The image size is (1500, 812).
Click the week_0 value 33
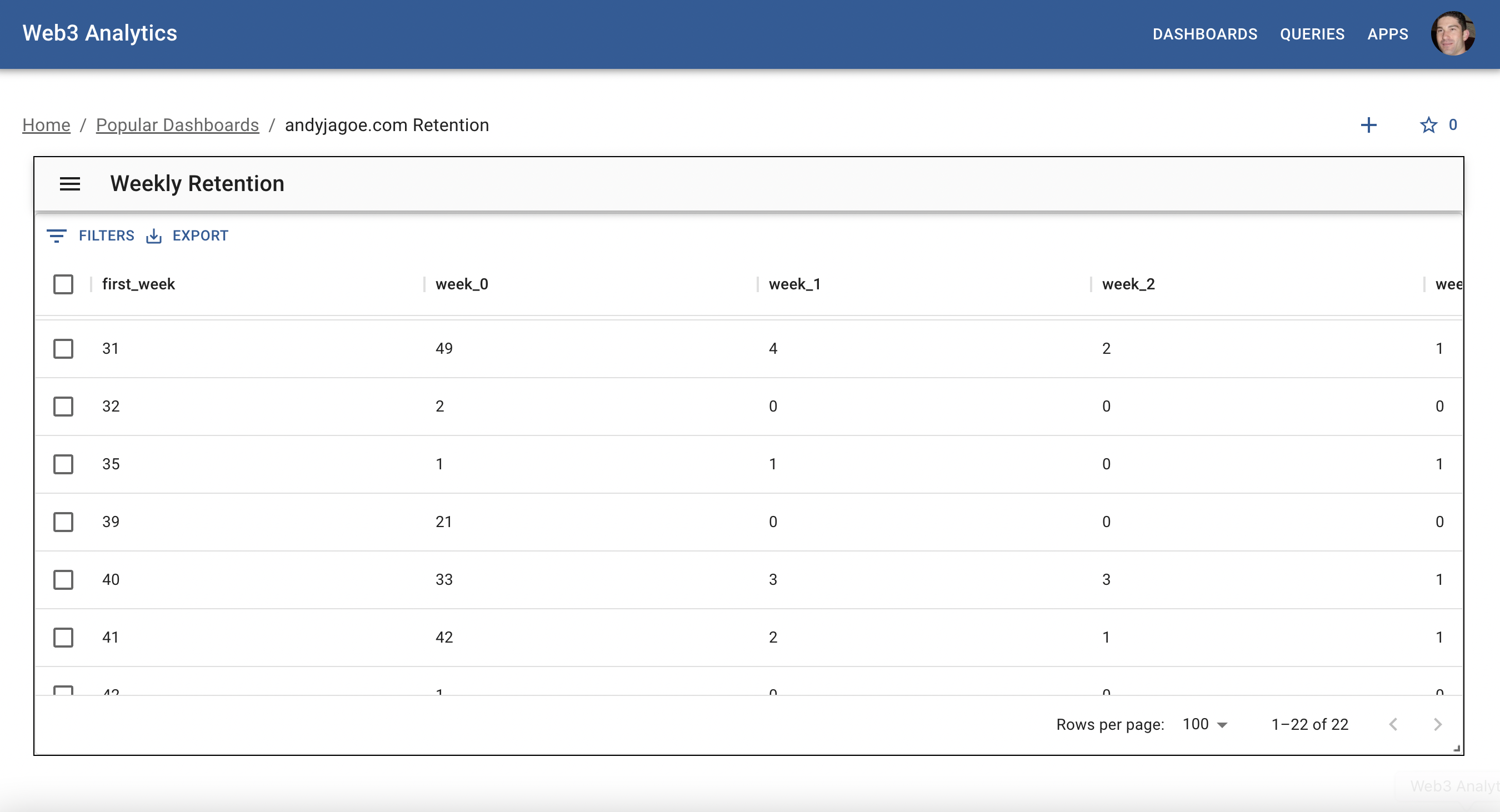coord(444,579)
